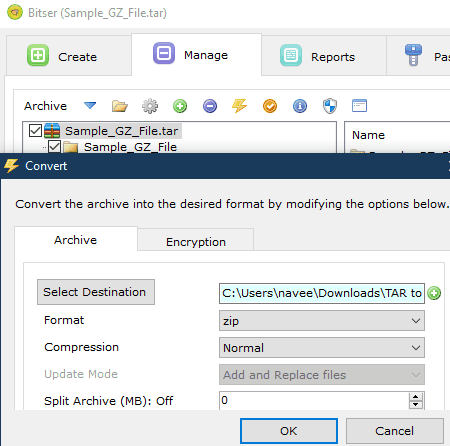Click the window view icon in toolbar
Viewport: 450px width, 446px height.
tap(359, 106)
